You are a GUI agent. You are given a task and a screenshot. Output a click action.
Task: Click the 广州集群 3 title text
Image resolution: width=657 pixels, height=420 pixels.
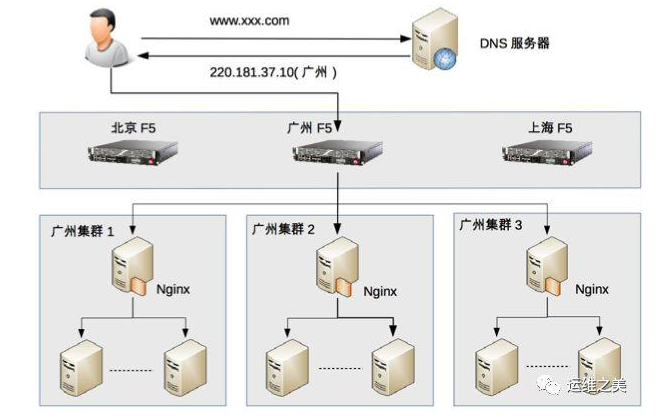491,225
